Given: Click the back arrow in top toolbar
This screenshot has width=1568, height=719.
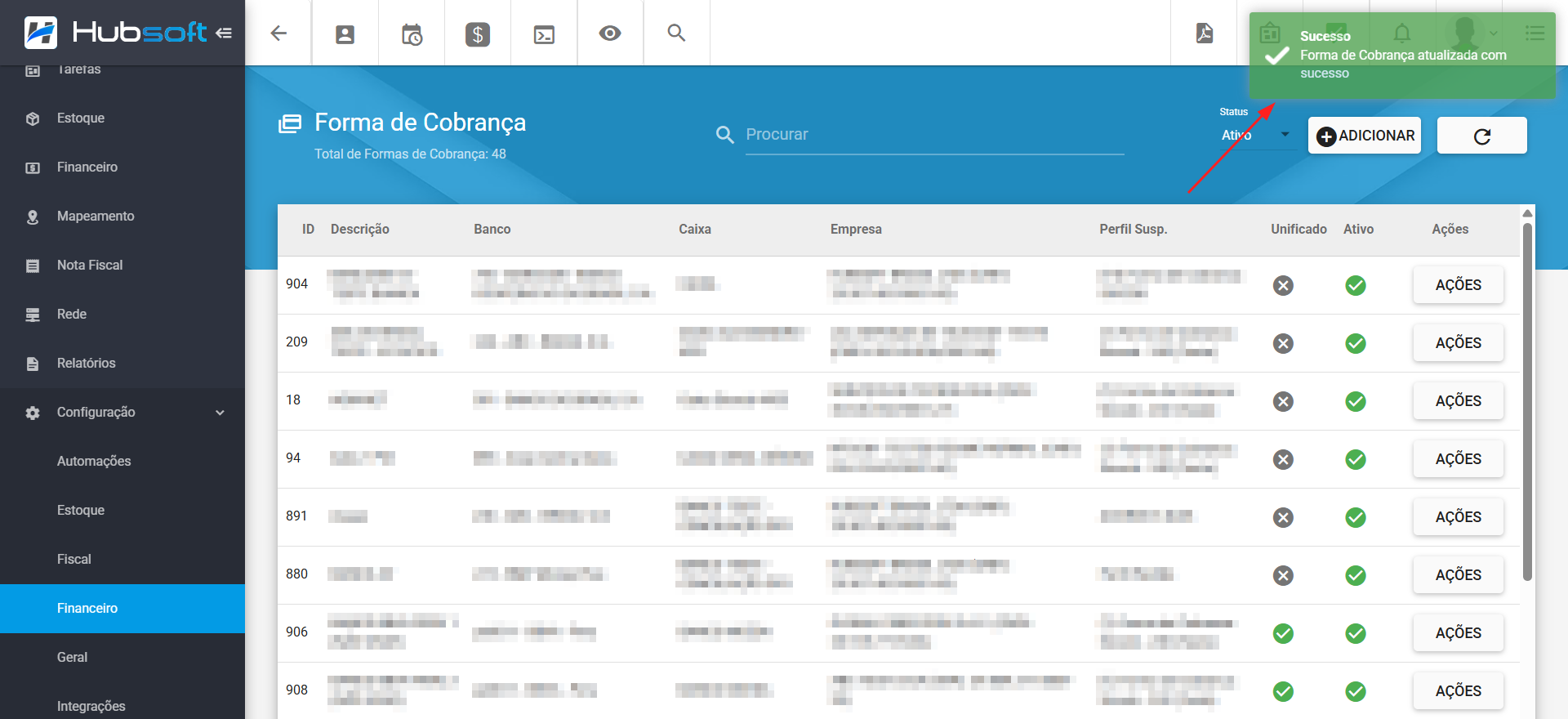Looking at the screenshot, I should pos(278,33).
